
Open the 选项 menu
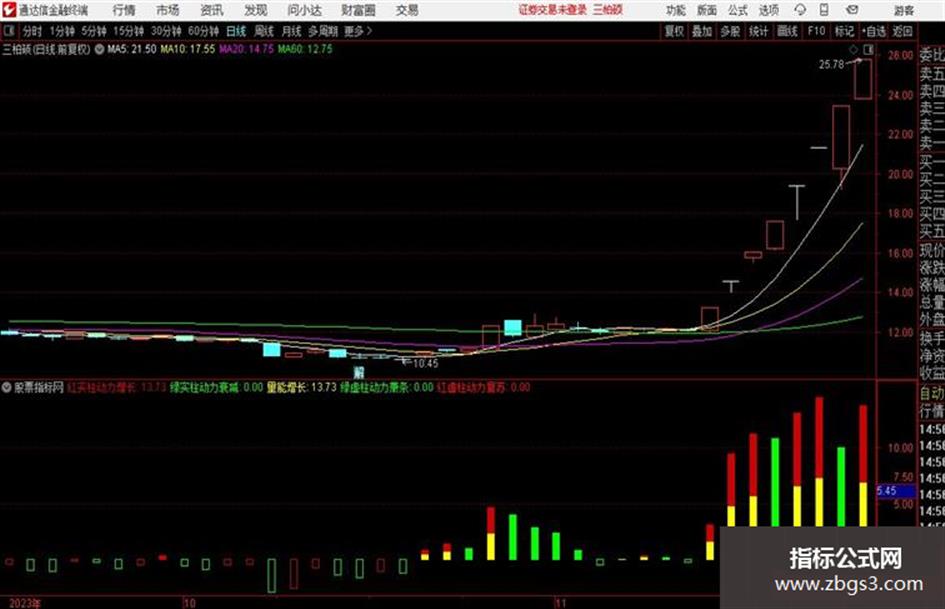(x=769, y=10)
